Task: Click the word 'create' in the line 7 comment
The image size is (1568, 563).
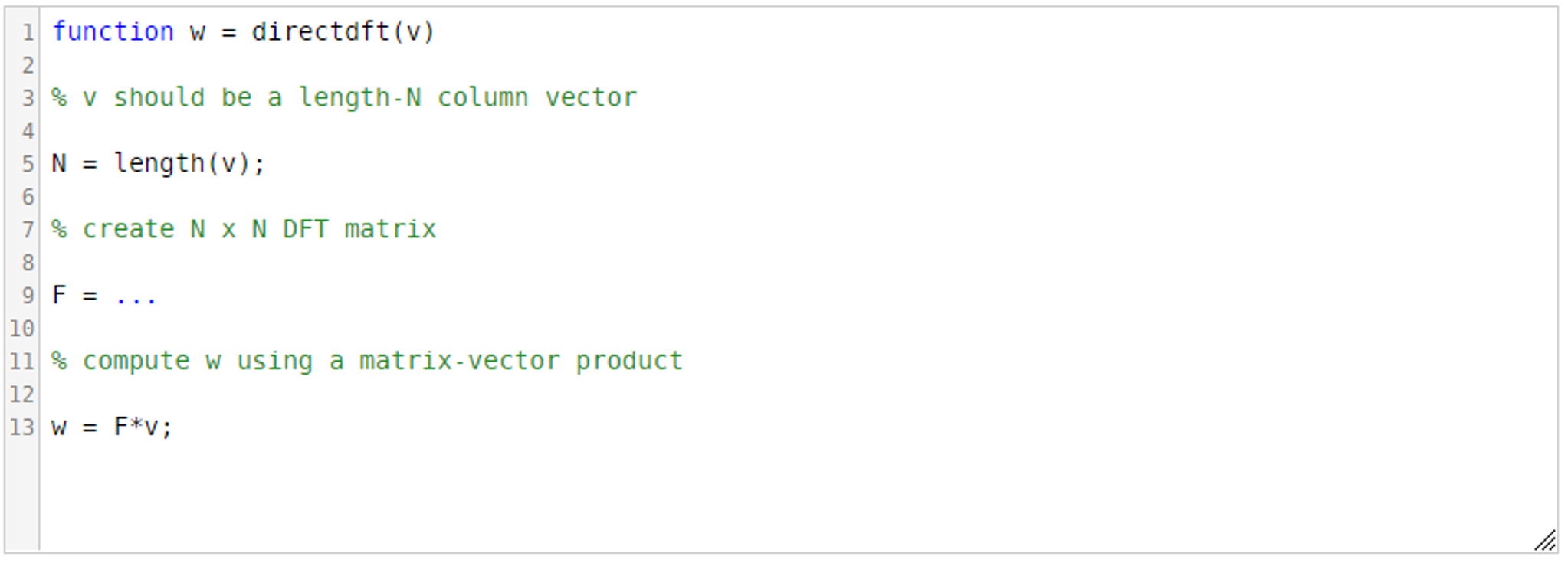Action: (x=128, y=230)
